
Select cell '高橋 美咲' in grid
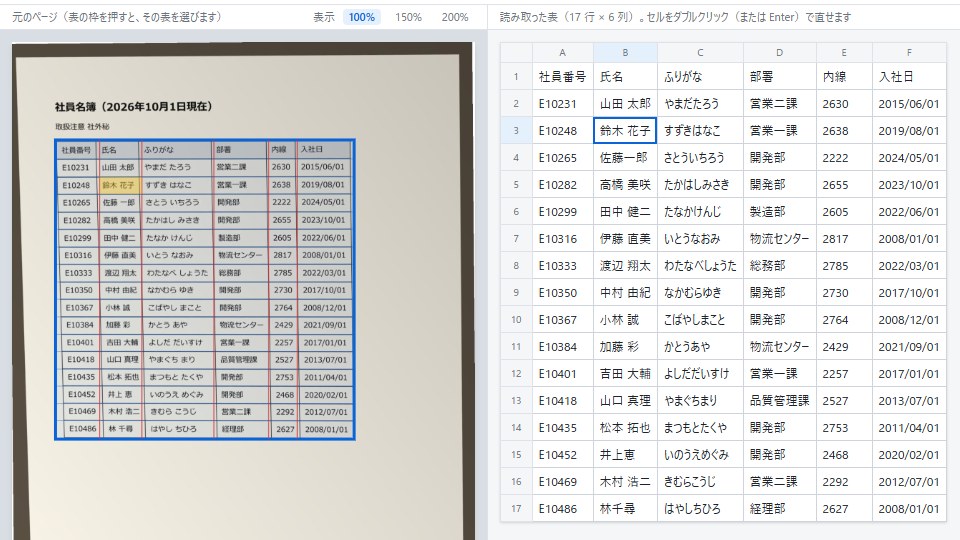[625, 184]
